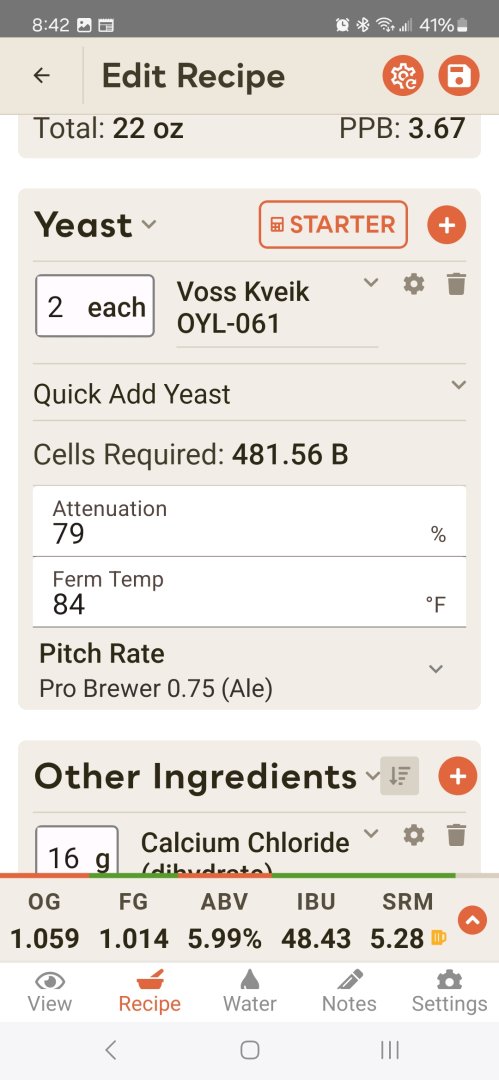Switch to the Water tab
Screen dimensions: 499x1080
point(250,992)
